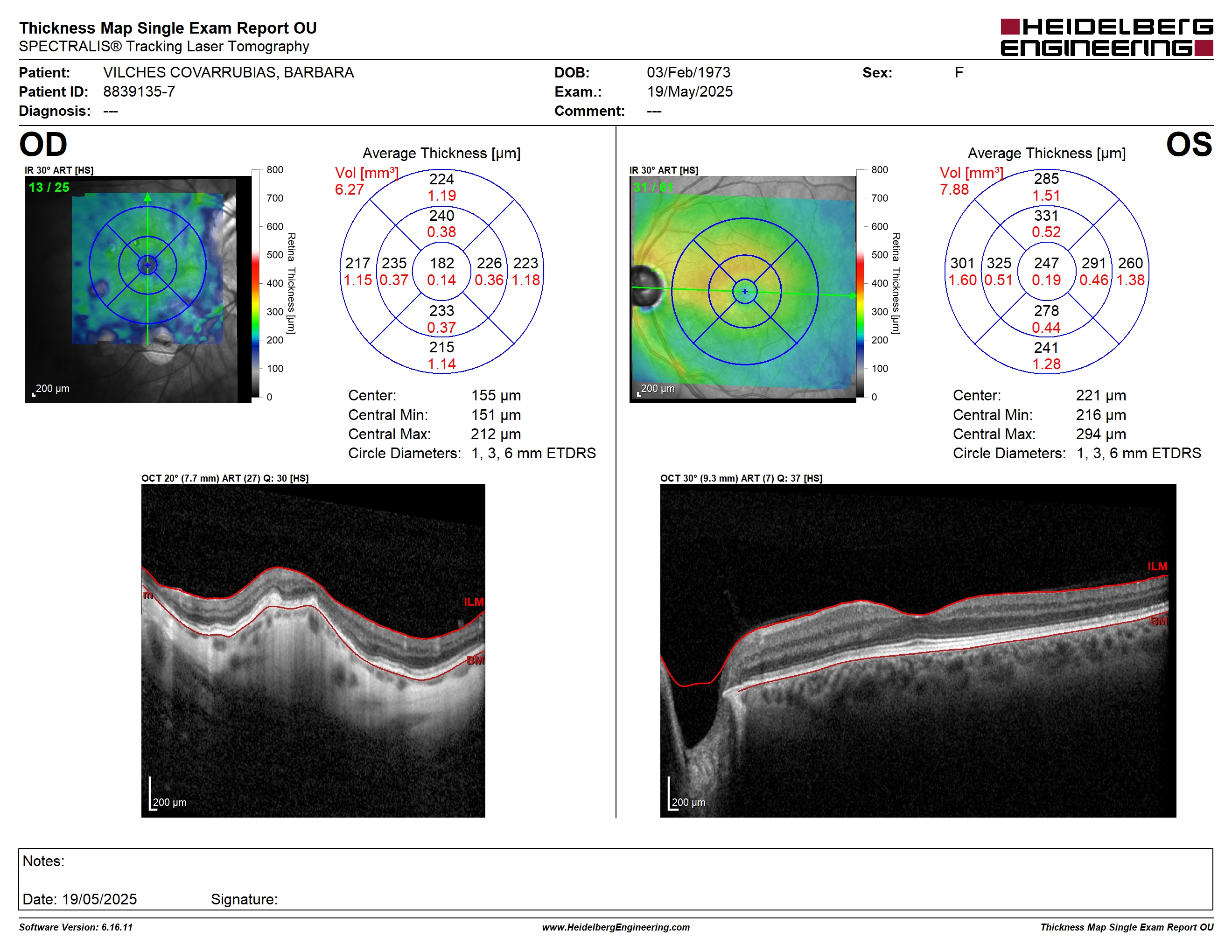Click OS inner left sector value 325
The height and width of the screenshot is (952, 1232).
[x=999, y=263]
